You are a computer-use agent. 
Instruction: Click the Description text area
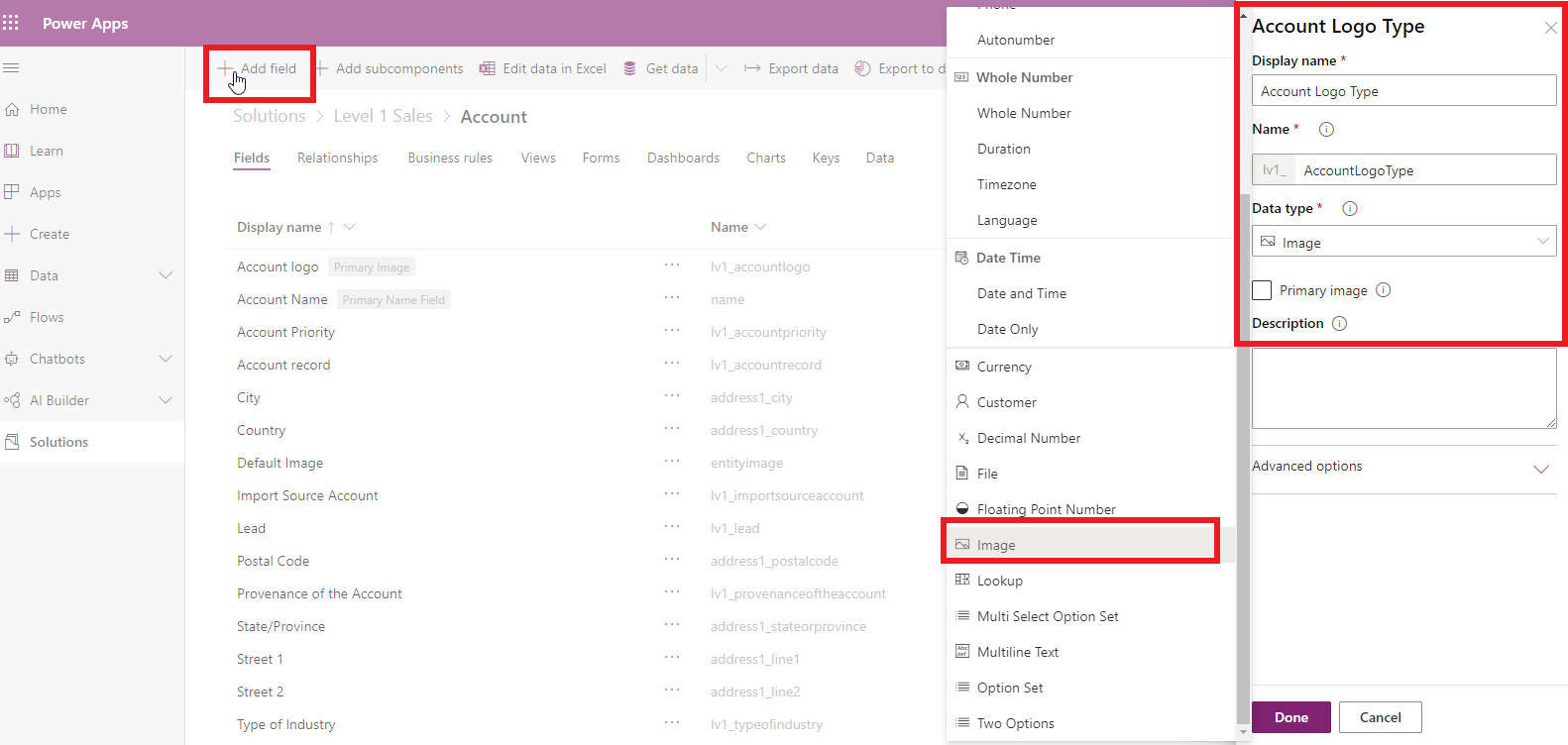click(1403, 387)
